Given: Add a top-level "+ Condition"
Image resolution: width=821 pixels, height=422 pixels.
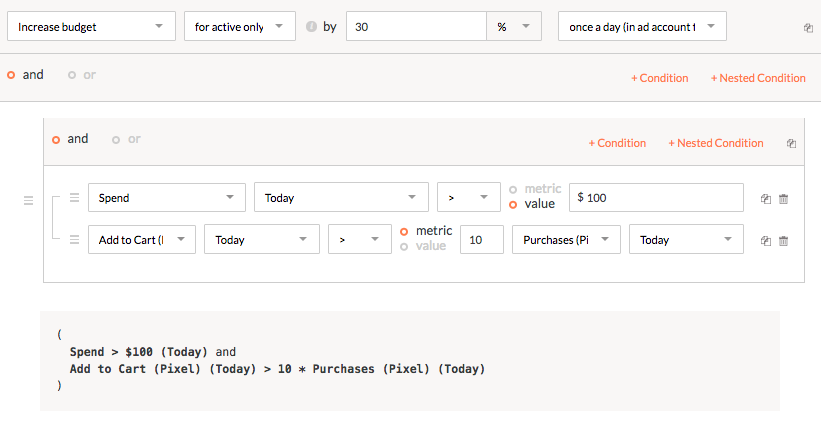Looking at the screenshot, I should [x=659, y=78].
